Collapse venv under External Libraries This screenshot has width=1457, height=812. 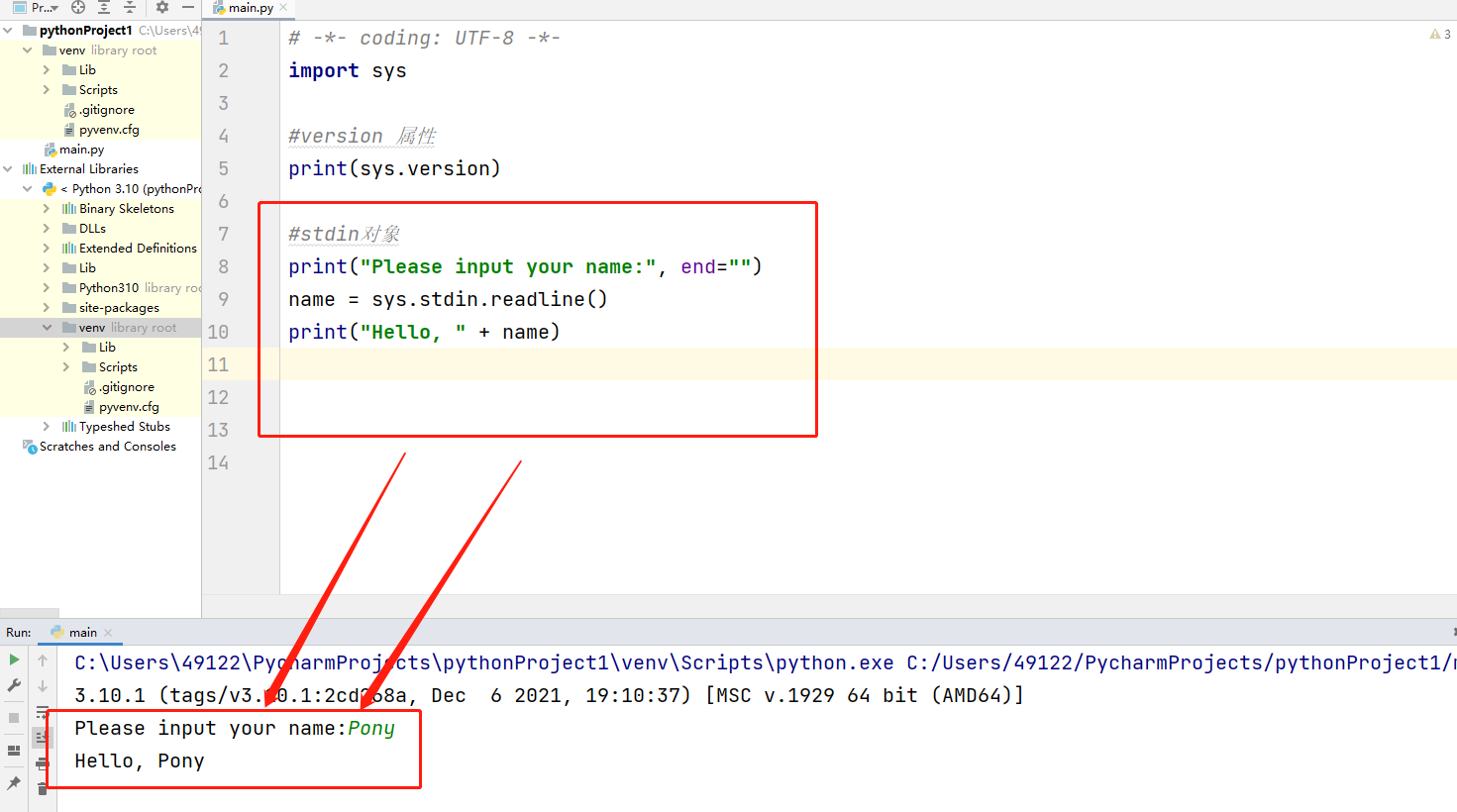(47, 328)
